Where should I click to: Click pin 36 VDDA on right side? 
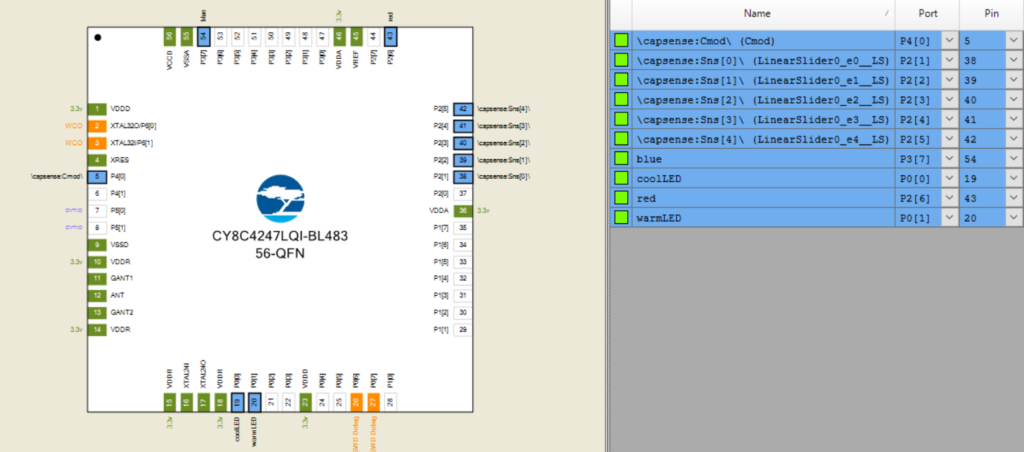click(463, 210)
